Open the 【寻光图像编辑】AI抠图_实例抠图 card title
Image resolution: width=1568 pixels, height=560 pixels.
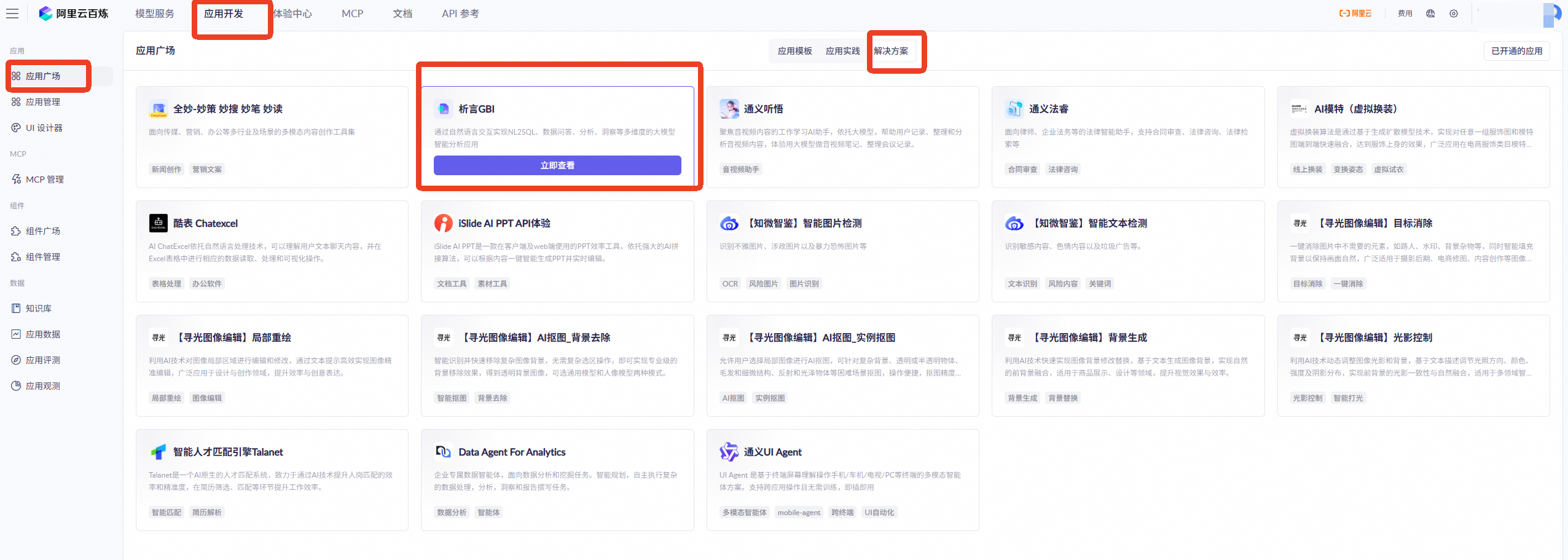820,337
